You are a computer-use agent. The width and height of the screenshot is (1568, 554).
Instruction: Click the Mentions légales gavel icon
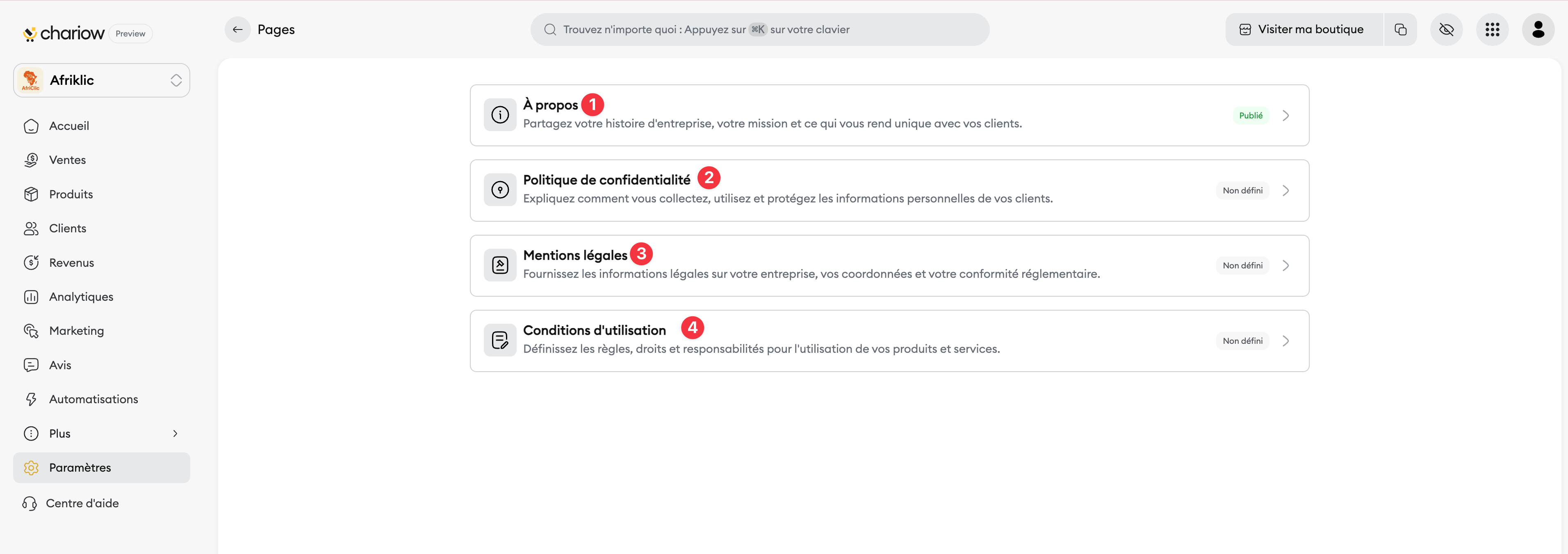point(500,265)
